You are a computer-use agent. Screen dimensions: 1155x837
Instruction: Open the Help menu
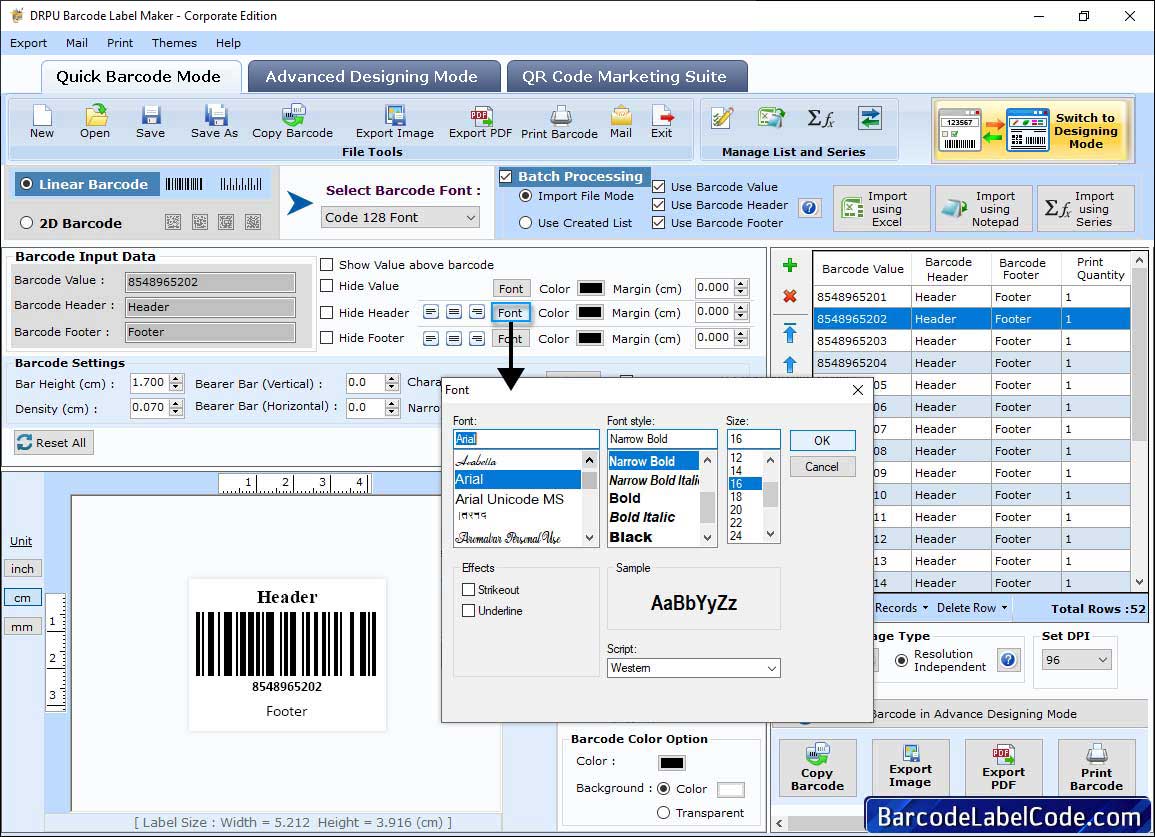point(228,43)
